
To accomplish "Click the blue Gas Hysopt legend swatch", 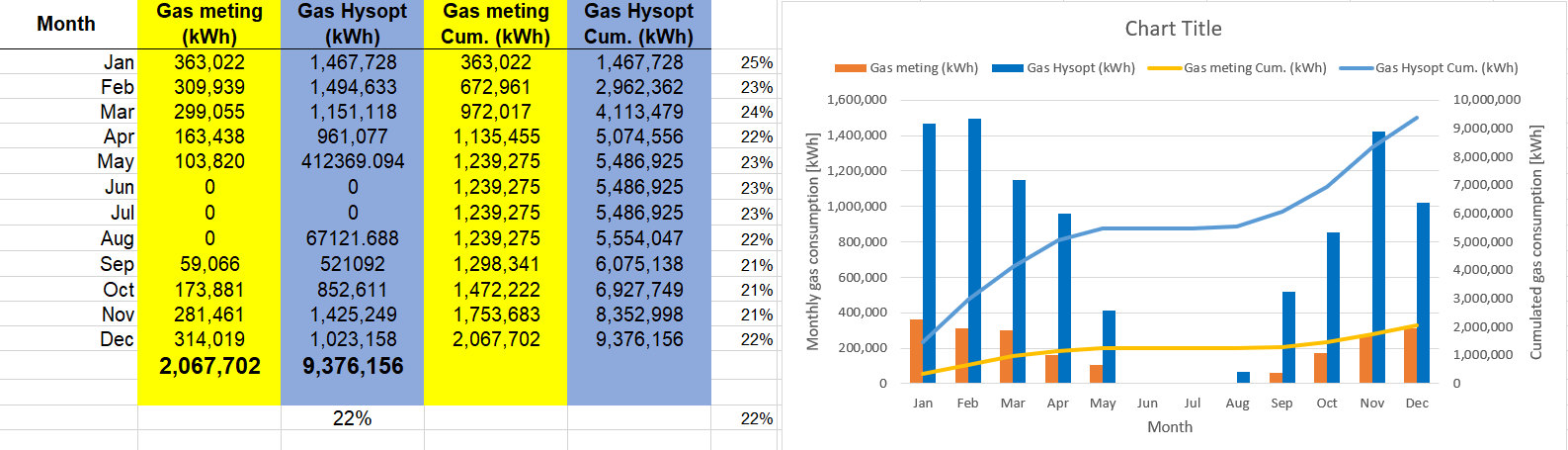I will click(x=1007, y=68).
